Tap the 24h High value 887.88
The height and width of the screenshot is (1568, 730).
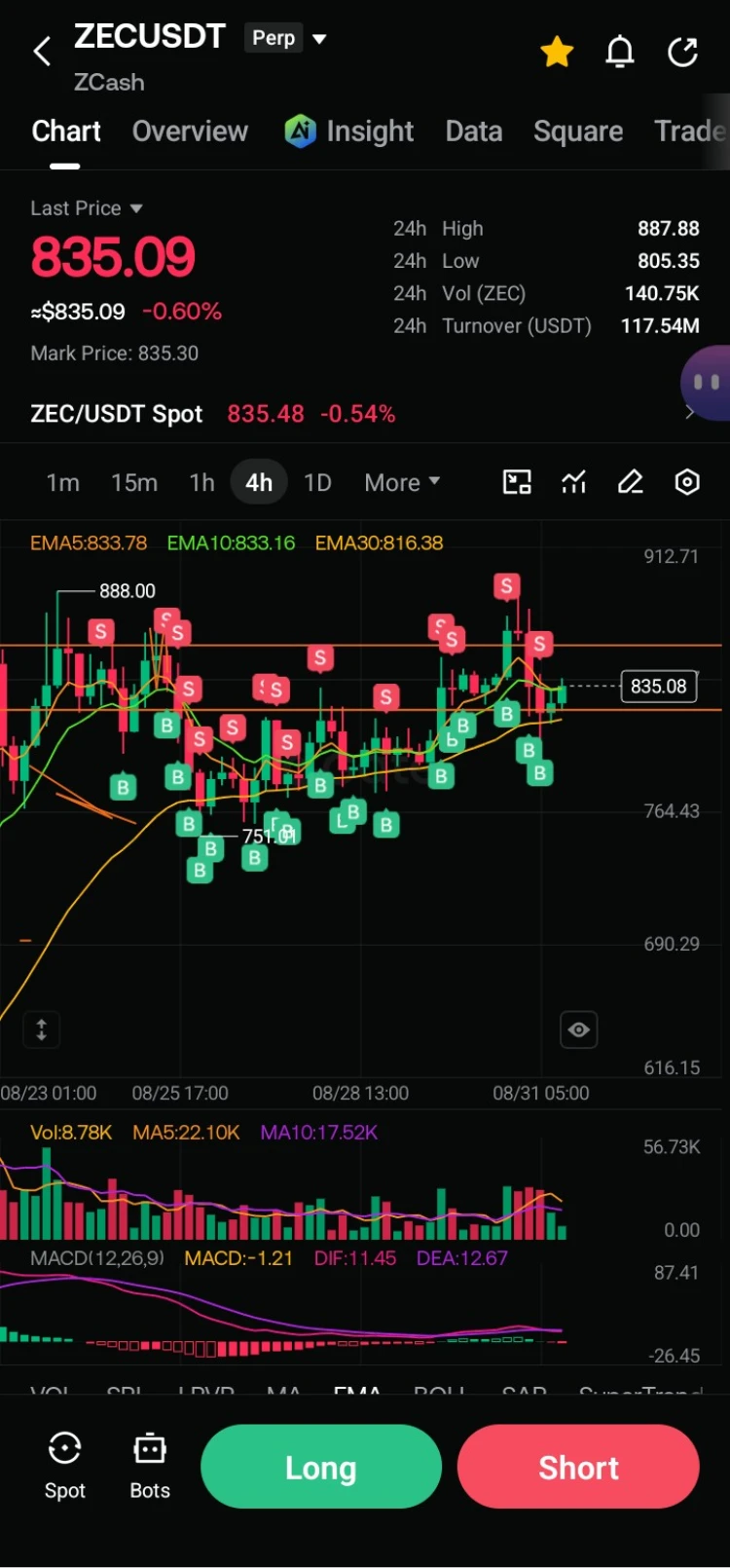669,229
